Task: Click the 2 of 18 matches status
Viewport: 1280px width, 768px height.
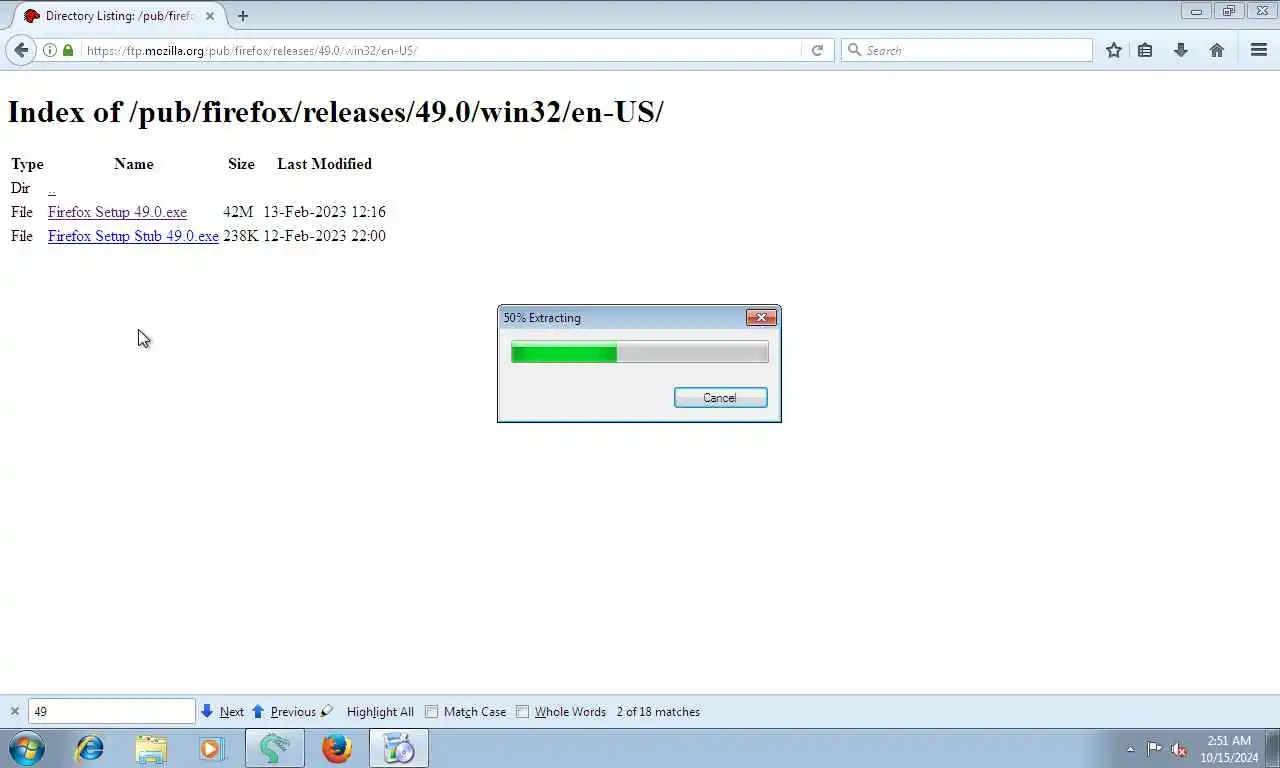Action: (658, 712)
